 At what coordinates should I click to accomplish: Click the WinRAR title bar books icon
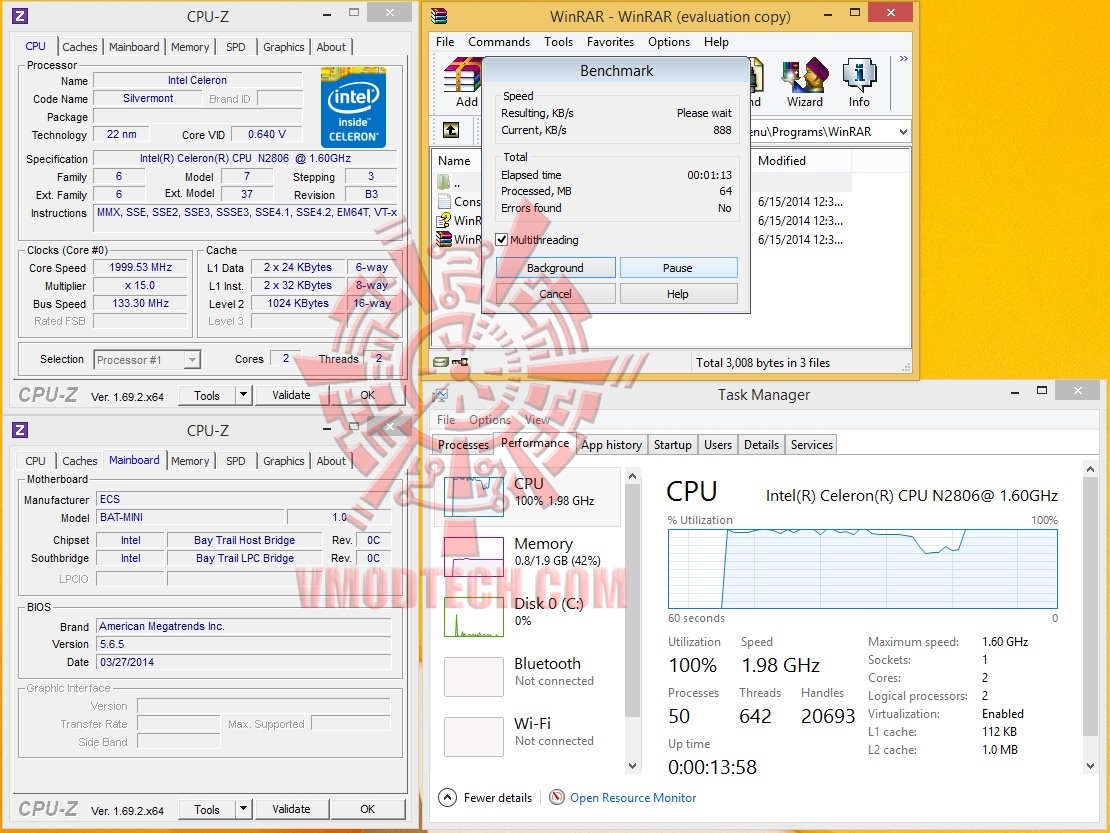(x=439, y=16)
